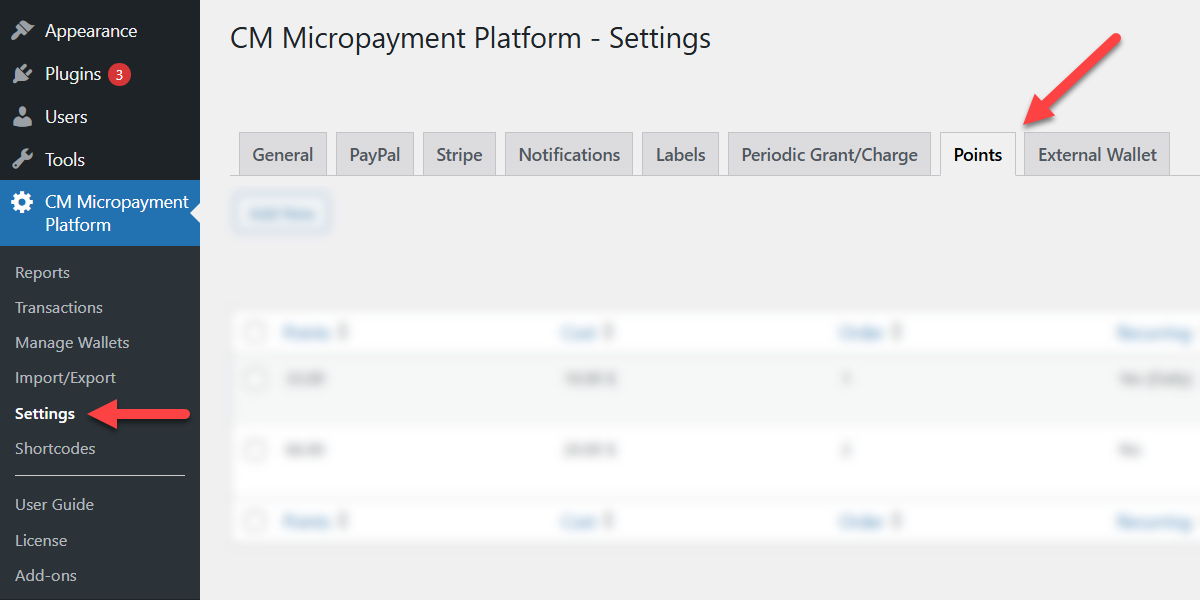Switch to the Stripe tab

[459, 154]
